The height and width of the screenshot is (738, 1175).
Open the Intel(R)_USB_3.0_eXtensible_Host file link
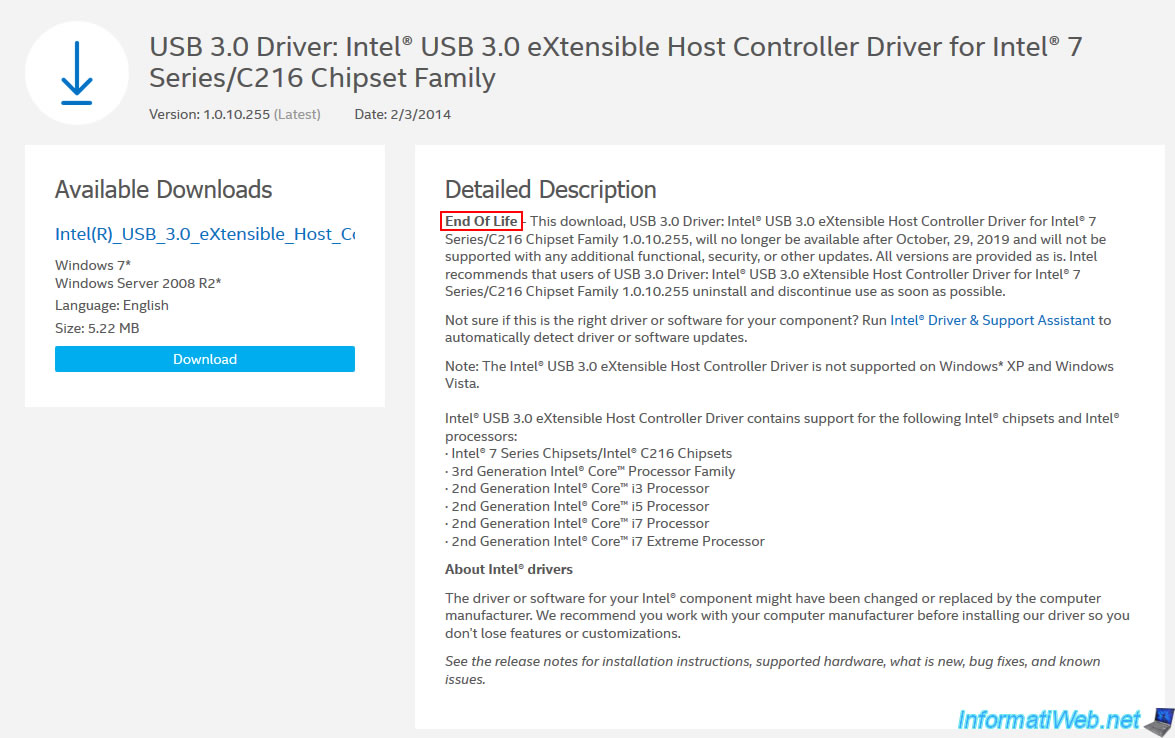205,234
